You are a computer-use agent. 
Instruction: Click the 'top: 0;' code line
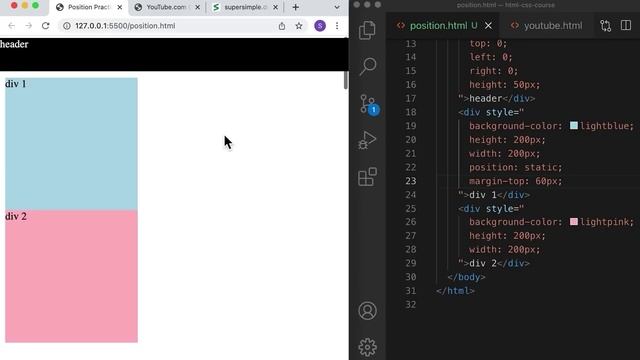coord(488,43)
